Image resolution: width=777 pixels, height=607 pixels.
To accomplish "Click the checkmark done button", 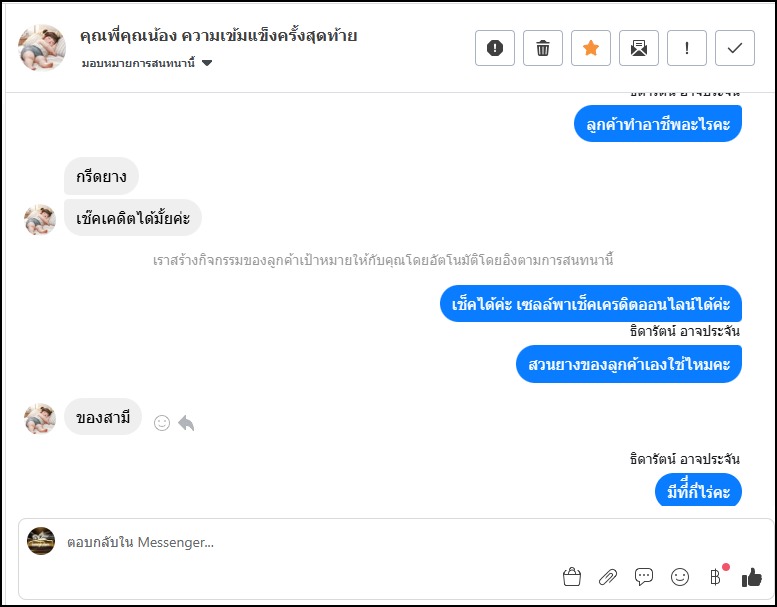I will [x=735, y=48].
